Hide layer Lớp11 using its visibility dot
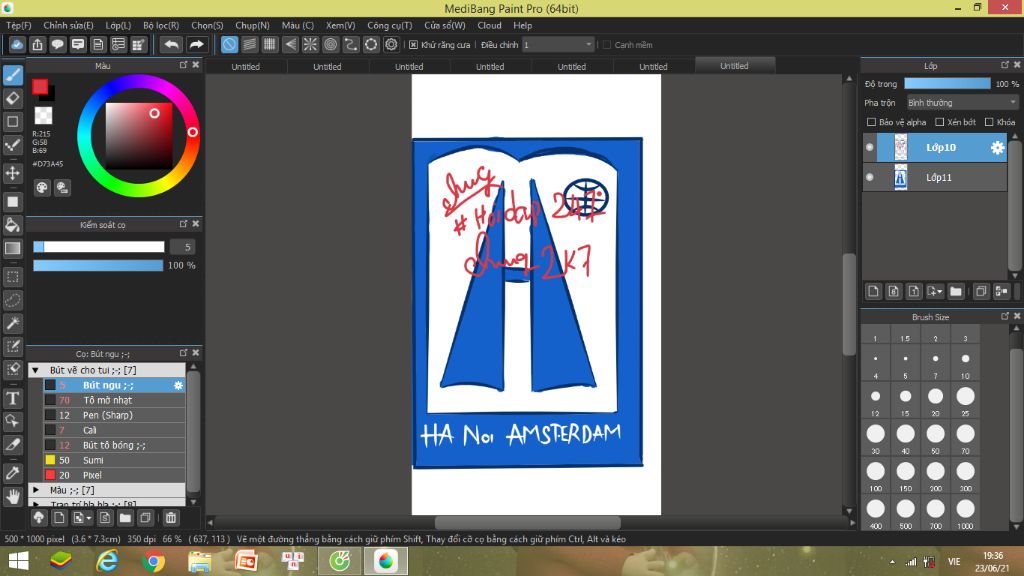1024x576 pixels. click(869, 177)
